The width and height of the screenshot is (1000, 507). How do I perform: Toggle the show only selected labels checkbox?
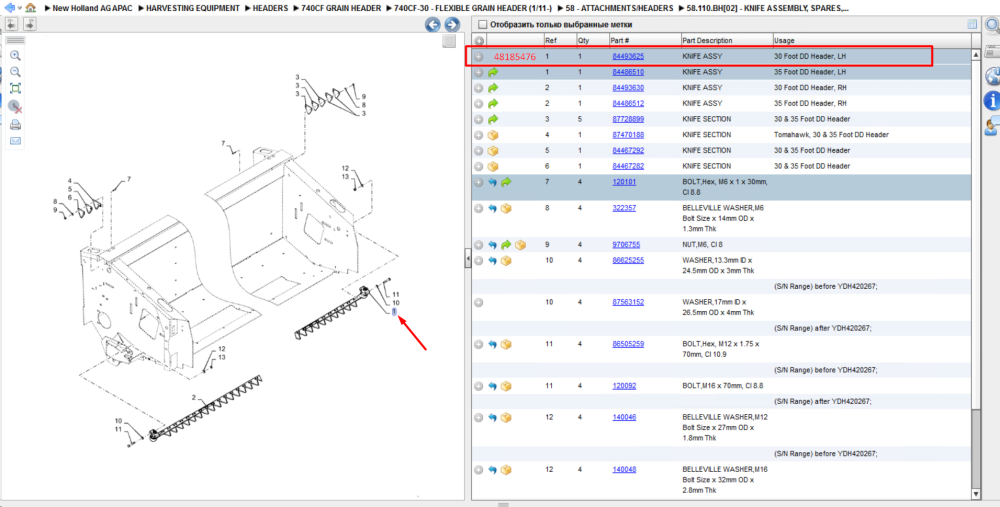[483, 25]
